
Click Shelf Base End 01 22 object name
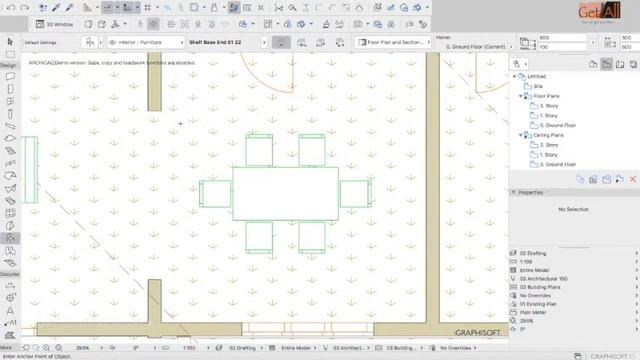215,42
